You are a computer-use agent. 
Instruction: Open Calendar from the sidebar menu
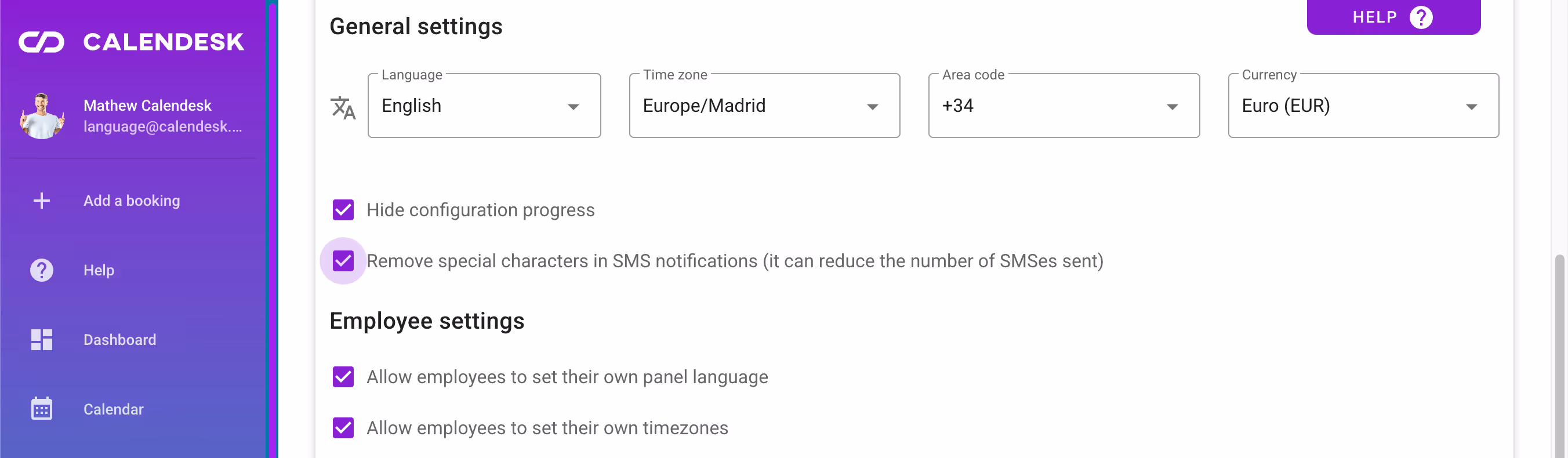click(x=113, y=409)
